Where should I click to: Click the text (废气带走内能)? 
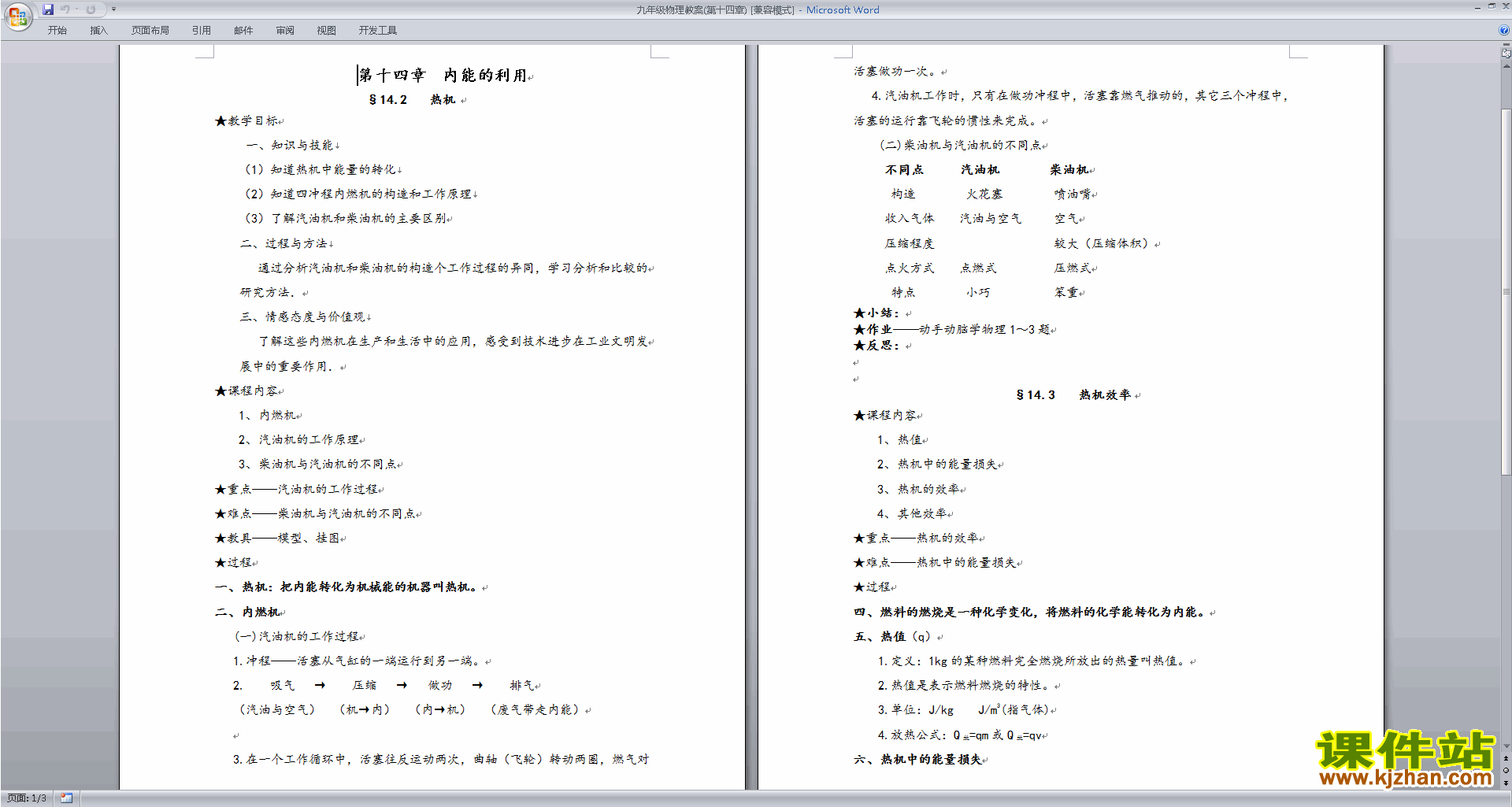pyautogui.click(x=537, y=709)
